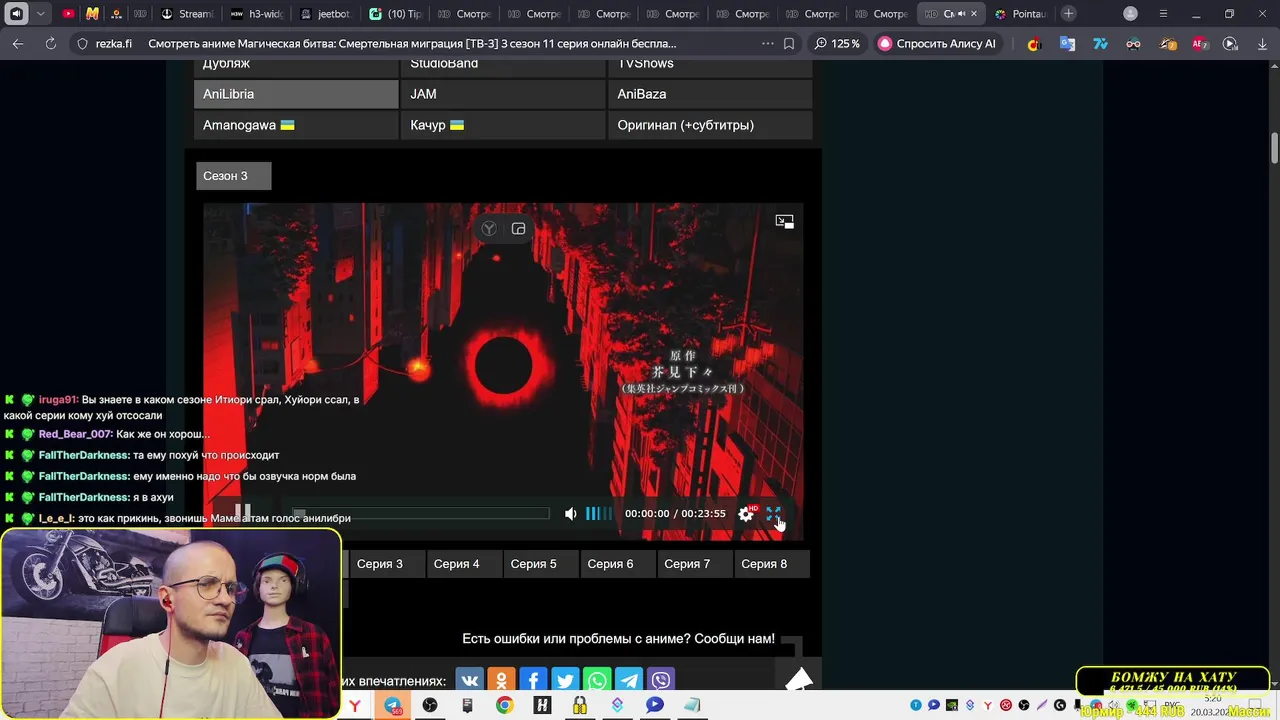Open the address bar three-dots menu
The width and height of the screenshot is (1280, 720).
(x=767, y=44)
